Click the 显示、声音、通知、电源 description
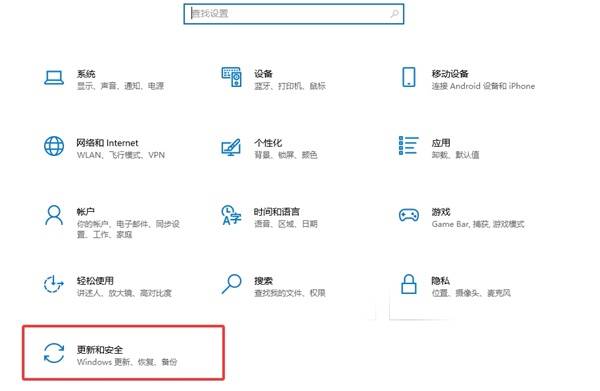600x391 pixels. coord(121,86)
